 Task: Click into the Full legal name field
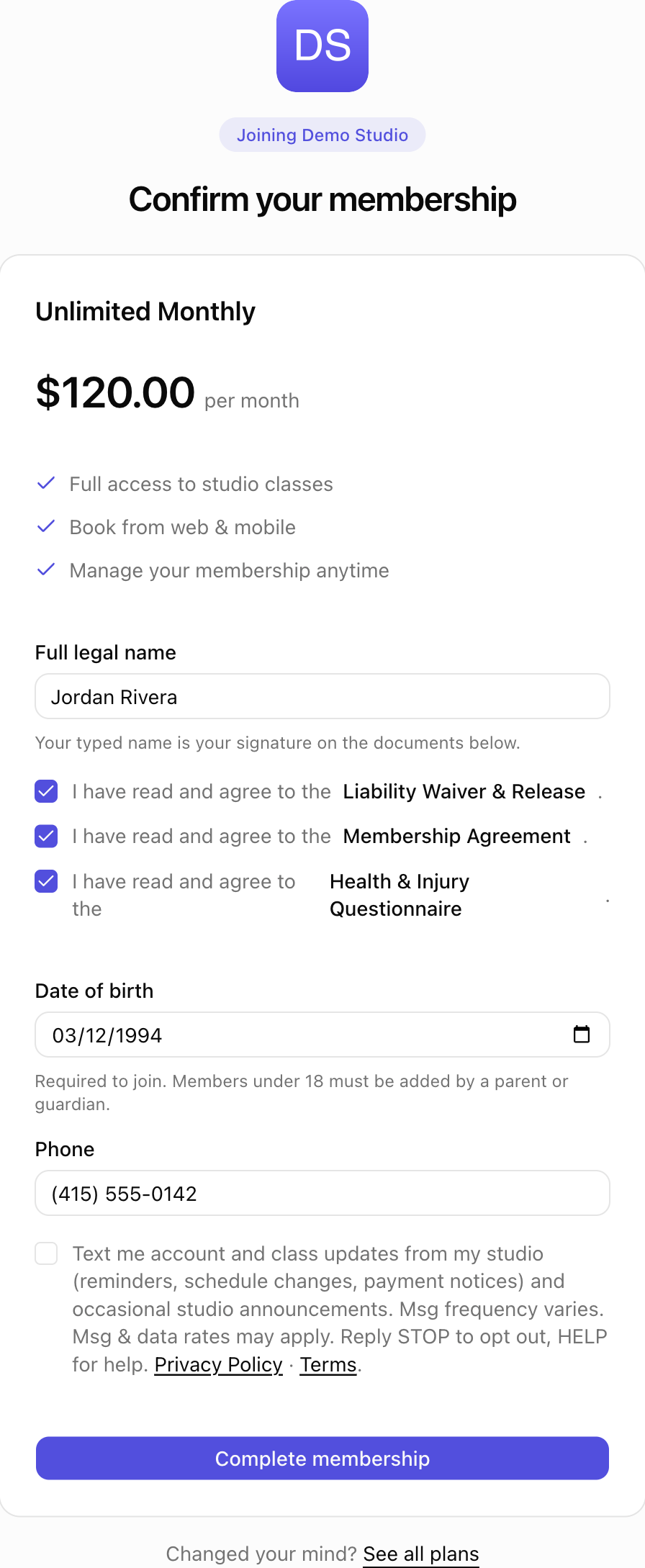pos(322,696)
